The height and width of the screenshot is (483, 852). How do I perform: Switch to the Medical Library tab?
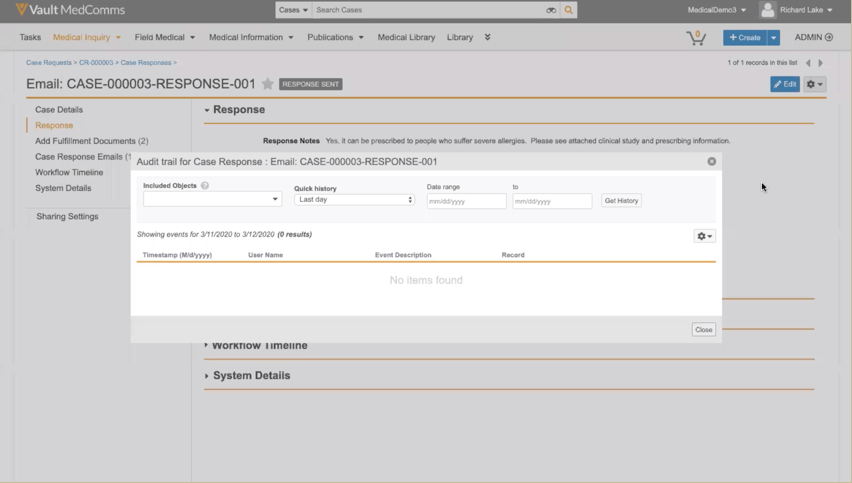tap(406, 37)
